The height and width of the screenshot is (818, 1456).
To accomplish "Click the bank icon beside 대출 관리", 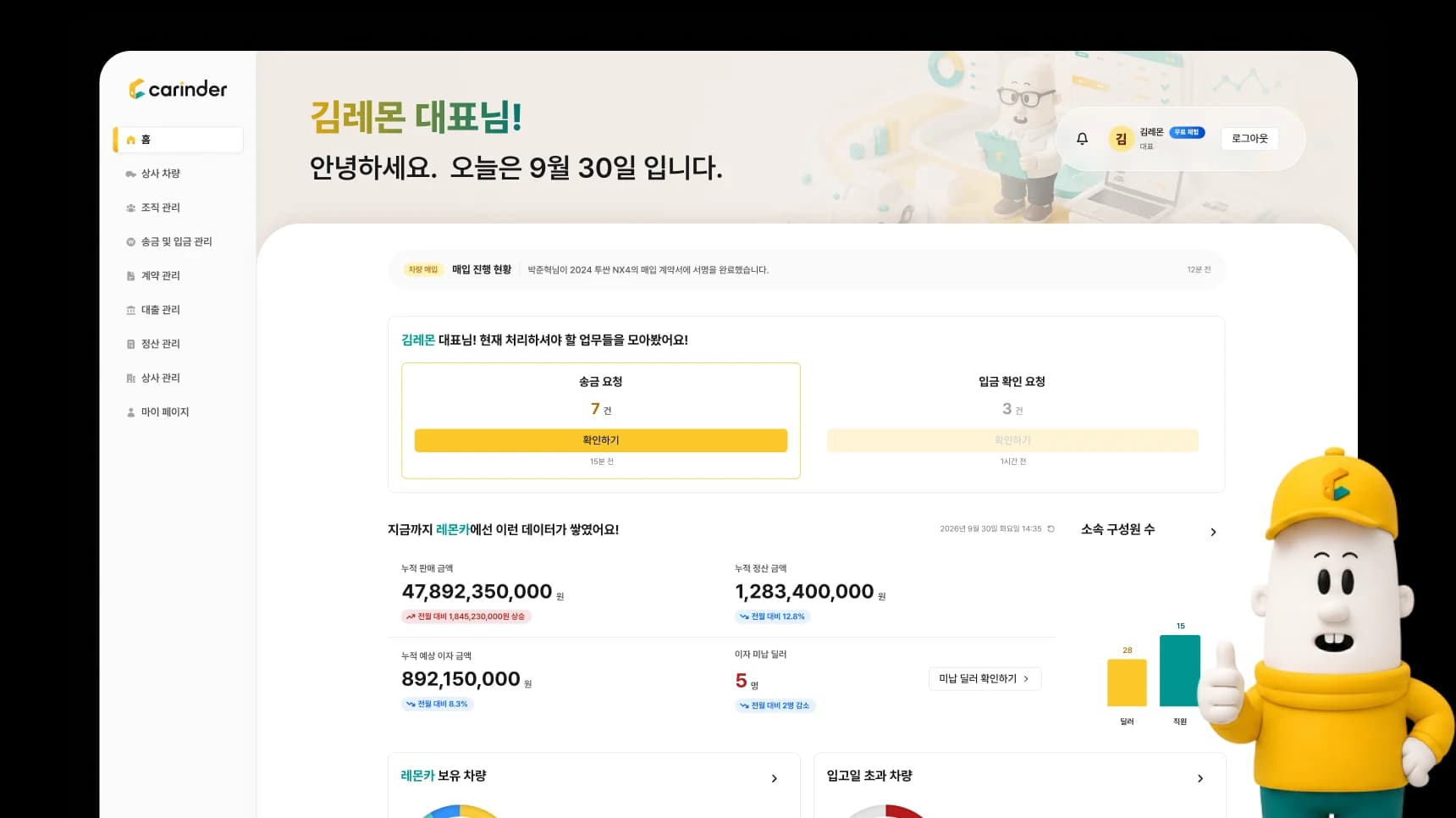I will pyautogui.click(x=130, y=310).
